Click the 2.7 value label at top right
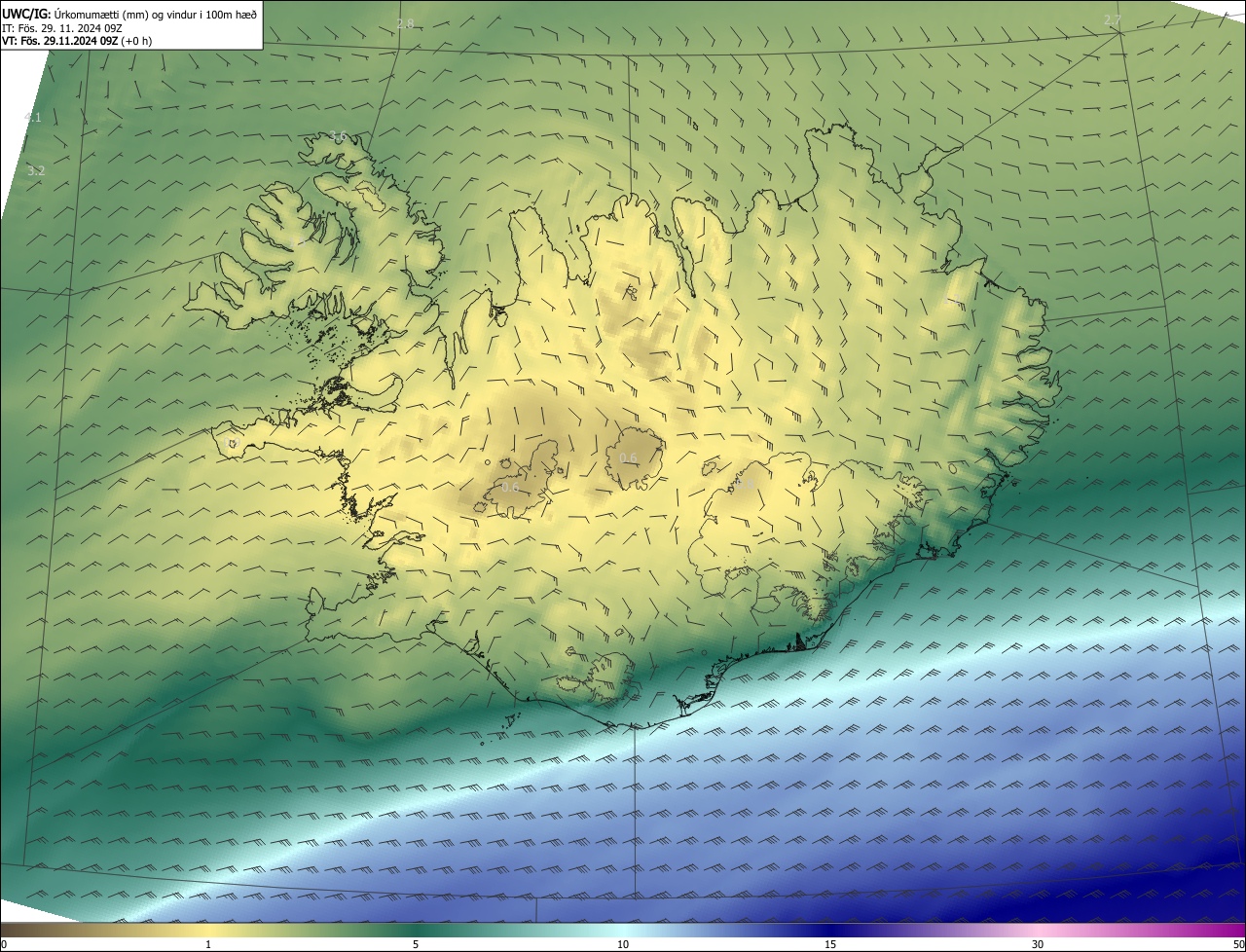1246x952 pixels. click(x=1113, y=19)
